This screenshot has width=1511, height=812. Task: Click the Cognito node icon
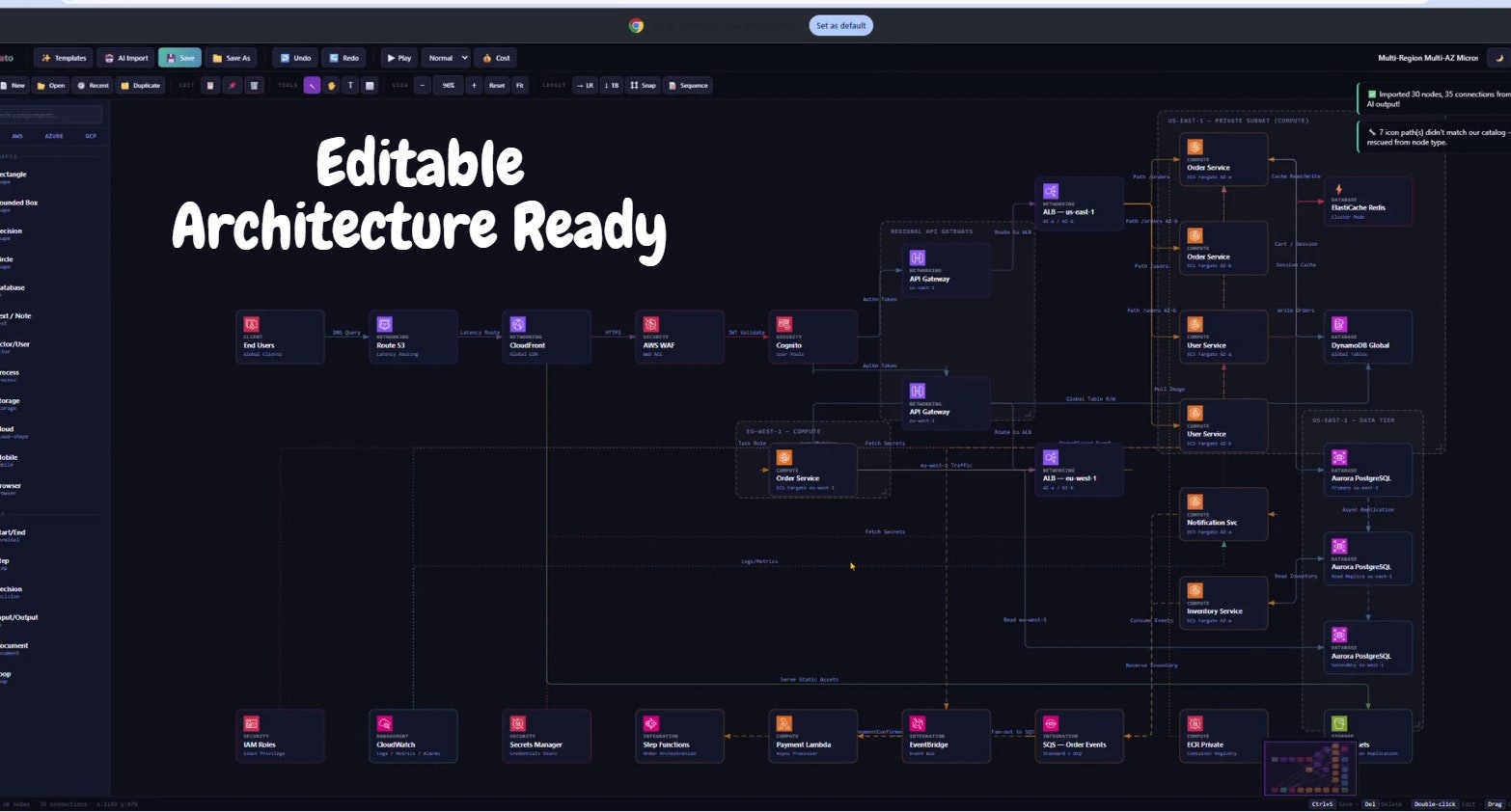point(783,325)
